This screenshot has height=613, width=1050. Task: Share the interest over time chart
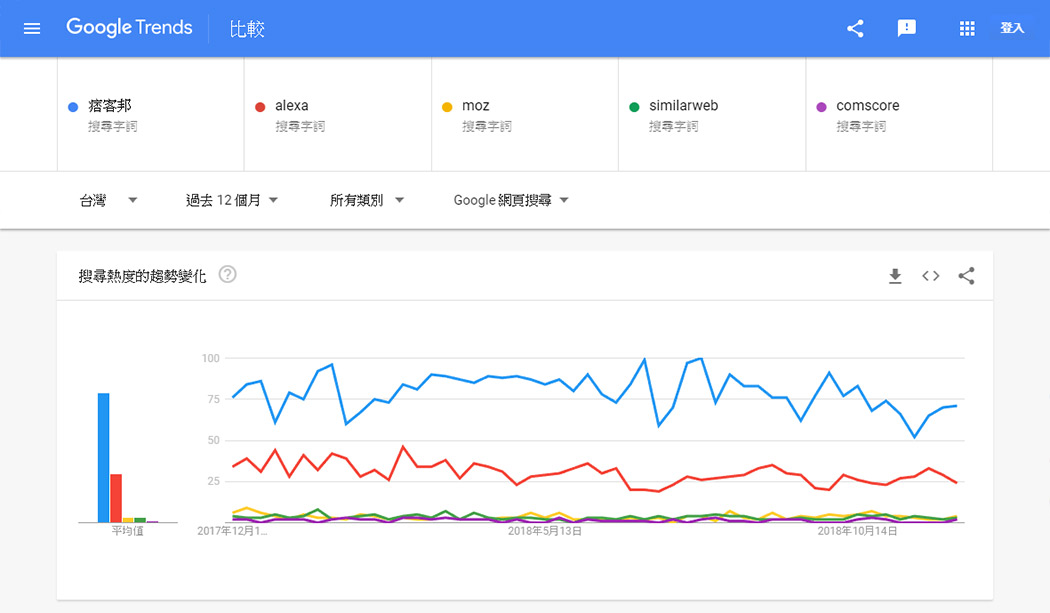966,276
